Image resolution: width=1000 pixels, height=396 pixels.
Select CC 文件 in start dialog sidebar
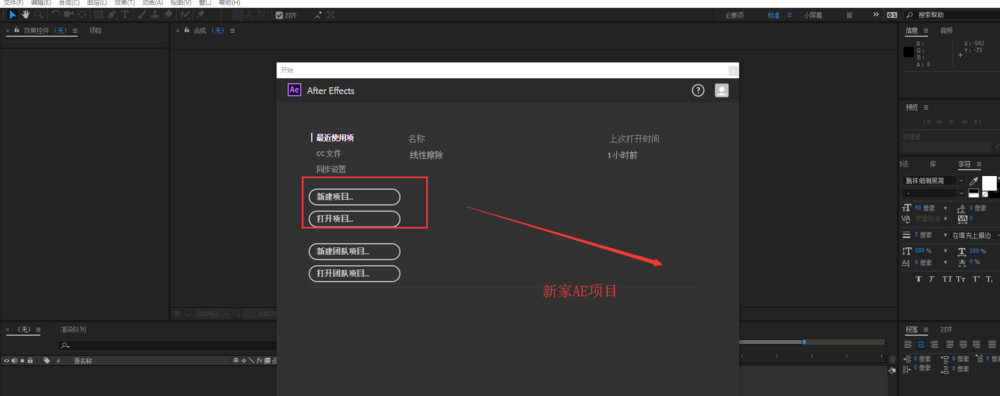tap(328, 154)
